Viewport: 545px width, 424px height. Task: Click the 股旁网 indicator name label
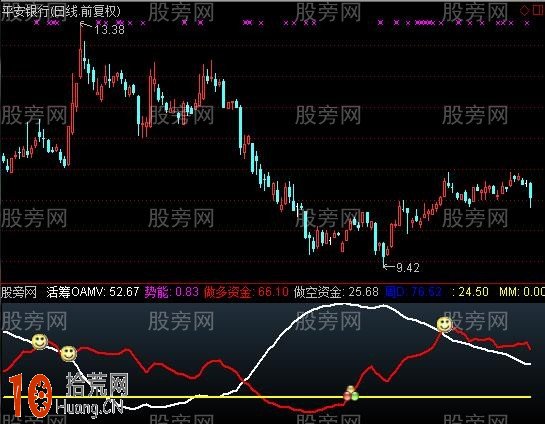click(19, 292)
